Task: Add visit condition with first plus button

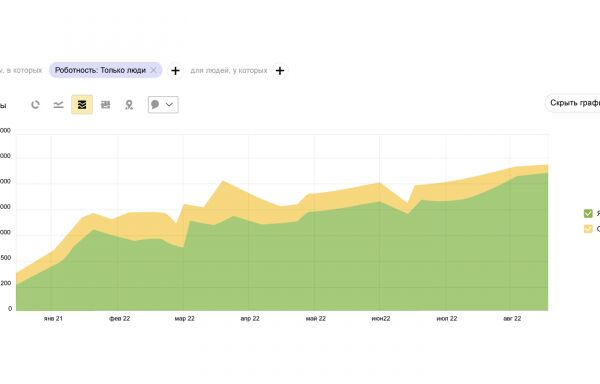Action: [175, 71]
